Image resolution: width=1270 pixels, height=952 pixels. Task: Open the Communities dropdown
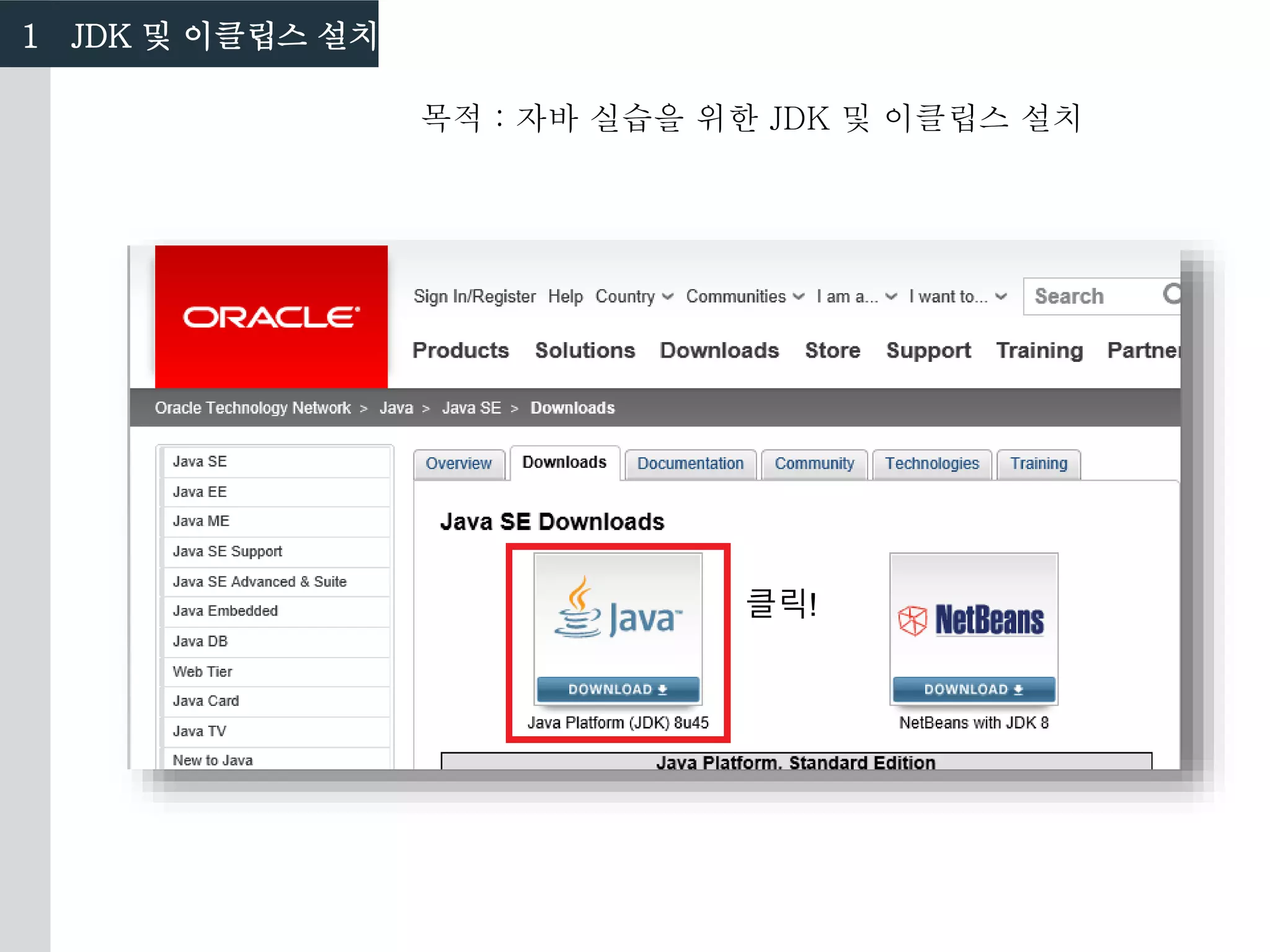[x=745, y=297]
